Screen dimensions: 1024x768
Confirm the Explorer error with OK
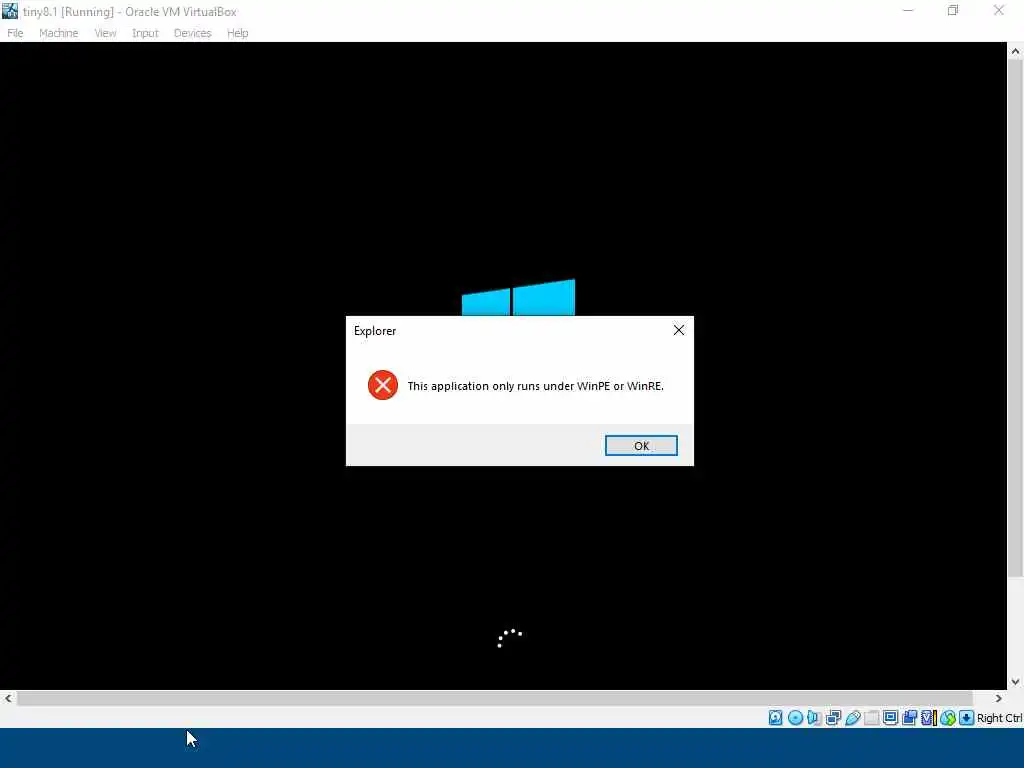tap(641, 445)
